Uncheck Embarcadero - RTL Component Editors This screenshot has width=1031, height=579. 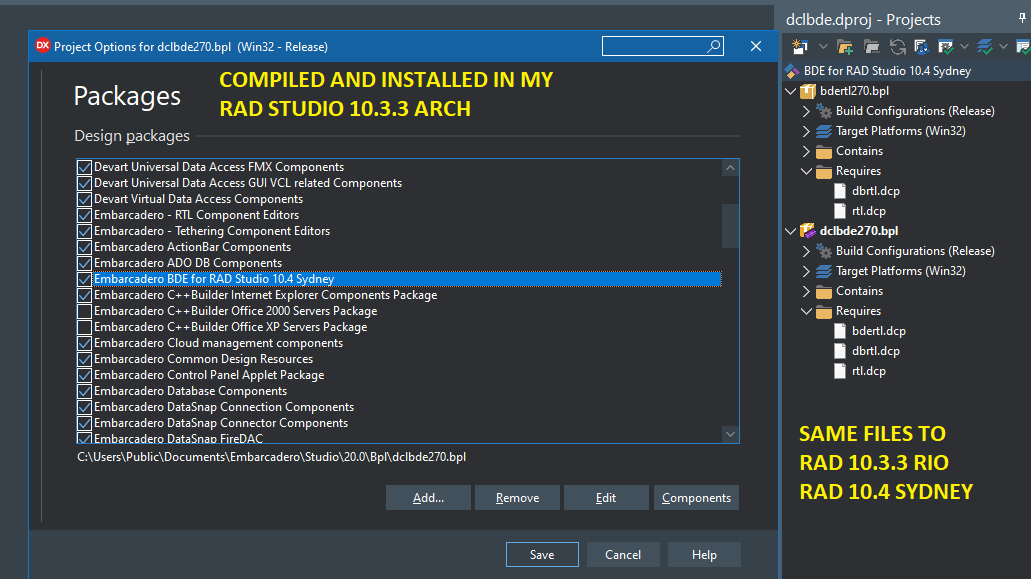[84, 215]
